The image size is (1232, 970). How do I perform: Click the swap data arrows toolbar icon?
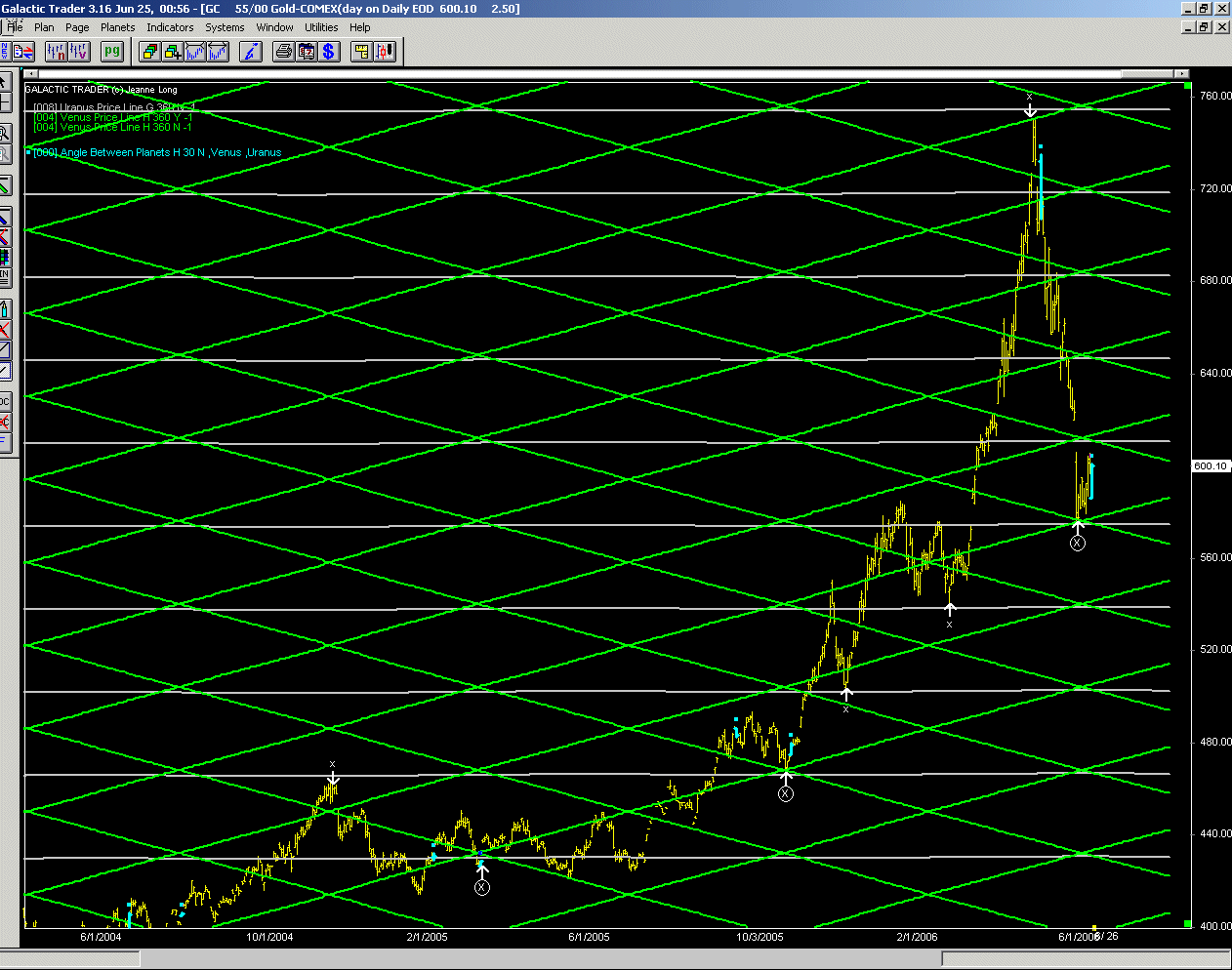point(23,51)
